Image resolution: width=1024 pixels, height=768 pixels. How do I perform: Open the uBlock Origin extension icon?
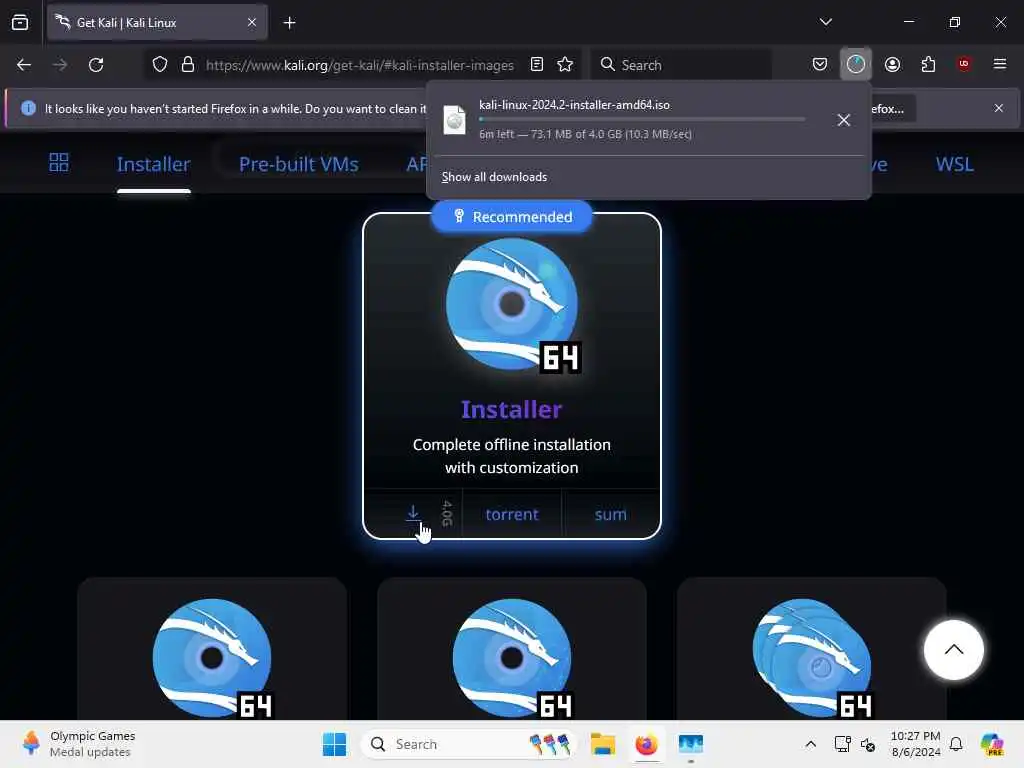(x=963, y=64)
